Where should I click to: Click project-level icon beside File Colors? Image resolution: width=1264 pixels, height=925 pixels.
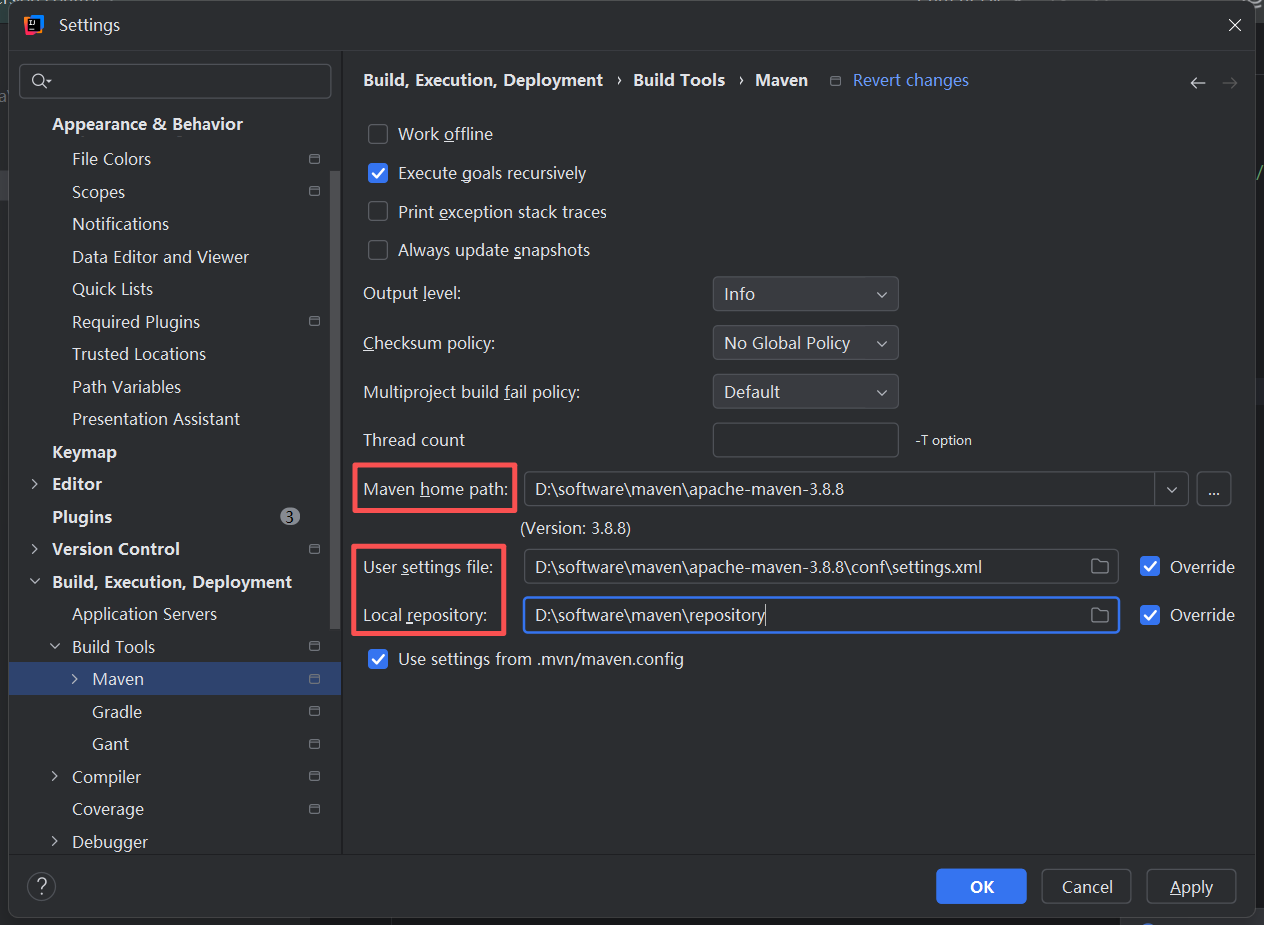click(x=314, y=159)
